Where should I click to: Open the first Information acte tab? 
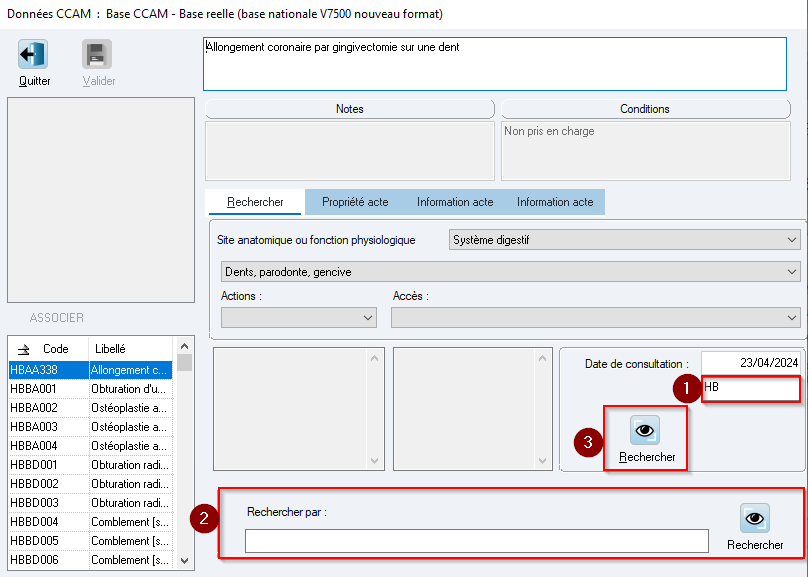click(x=455, y=202)
